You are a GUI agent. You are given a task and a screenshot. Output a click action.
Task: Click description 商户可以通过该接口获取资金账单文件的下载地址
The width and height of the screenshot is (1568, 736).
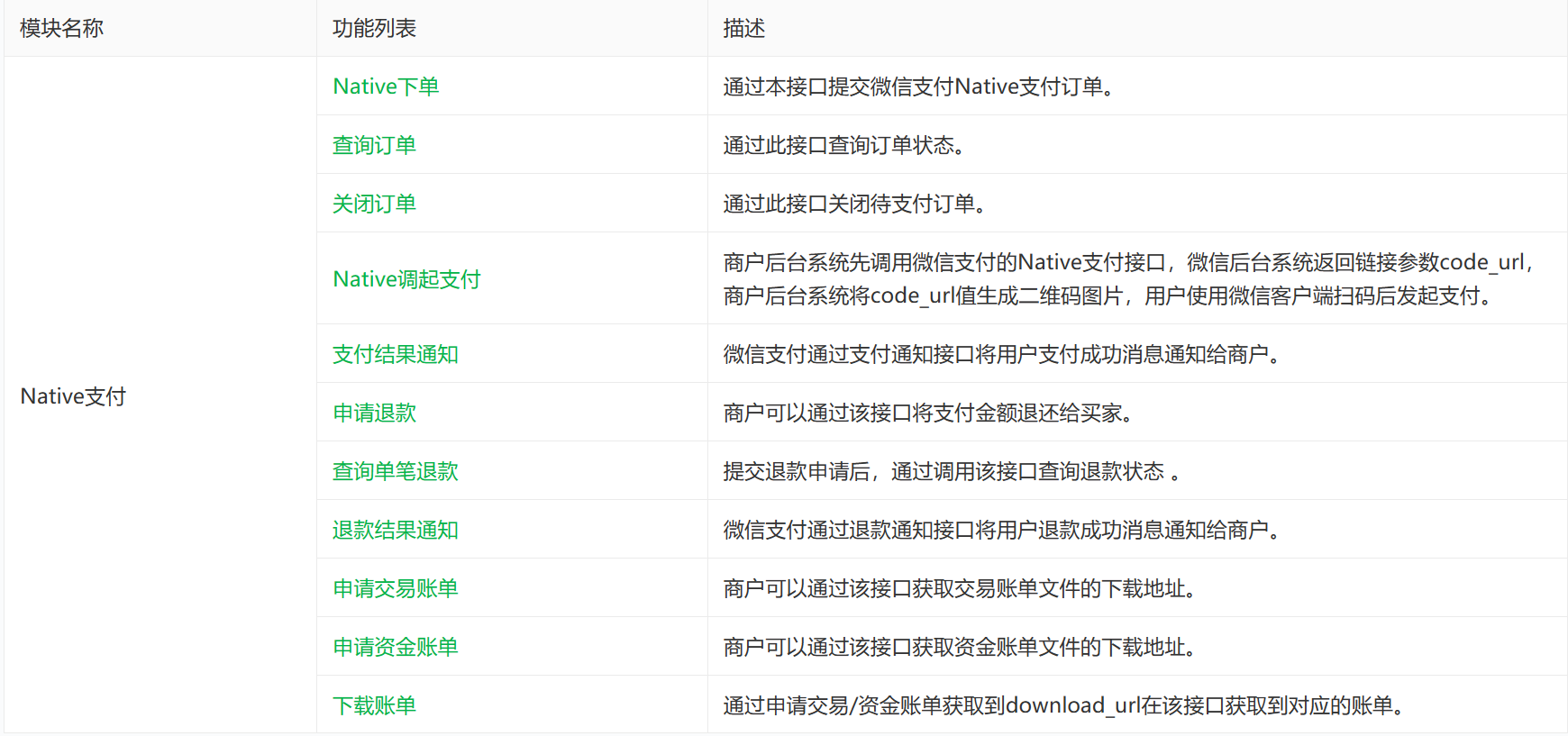coord(960,647)
